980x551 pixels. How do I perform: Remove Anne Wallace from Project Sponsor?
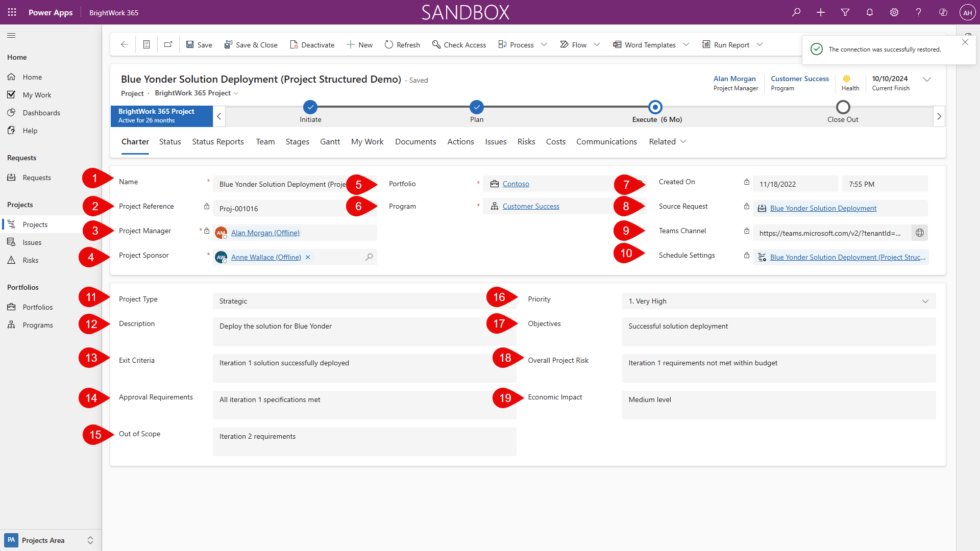pyautogui.click(x=308, y=257)
